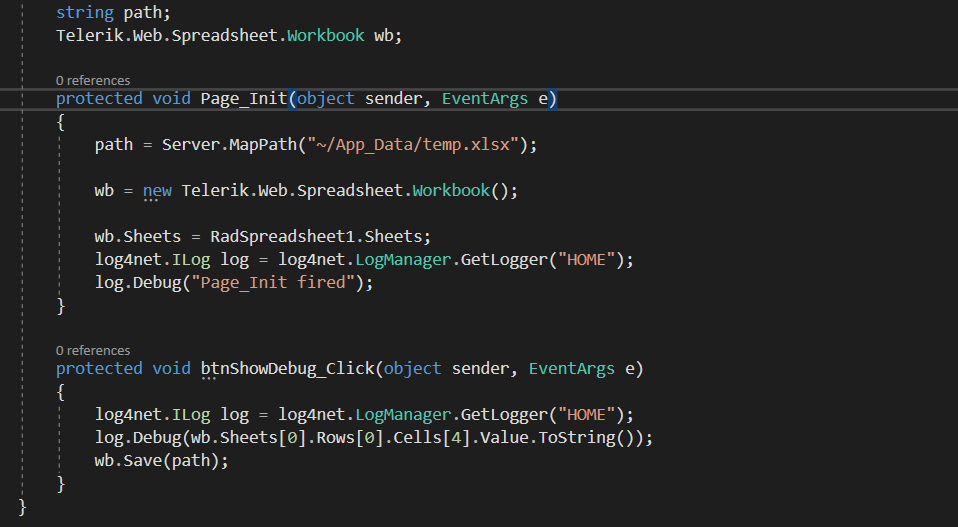
Task: Click 'protected' keyword of the Page_Init method
Action: coord(99,99)
